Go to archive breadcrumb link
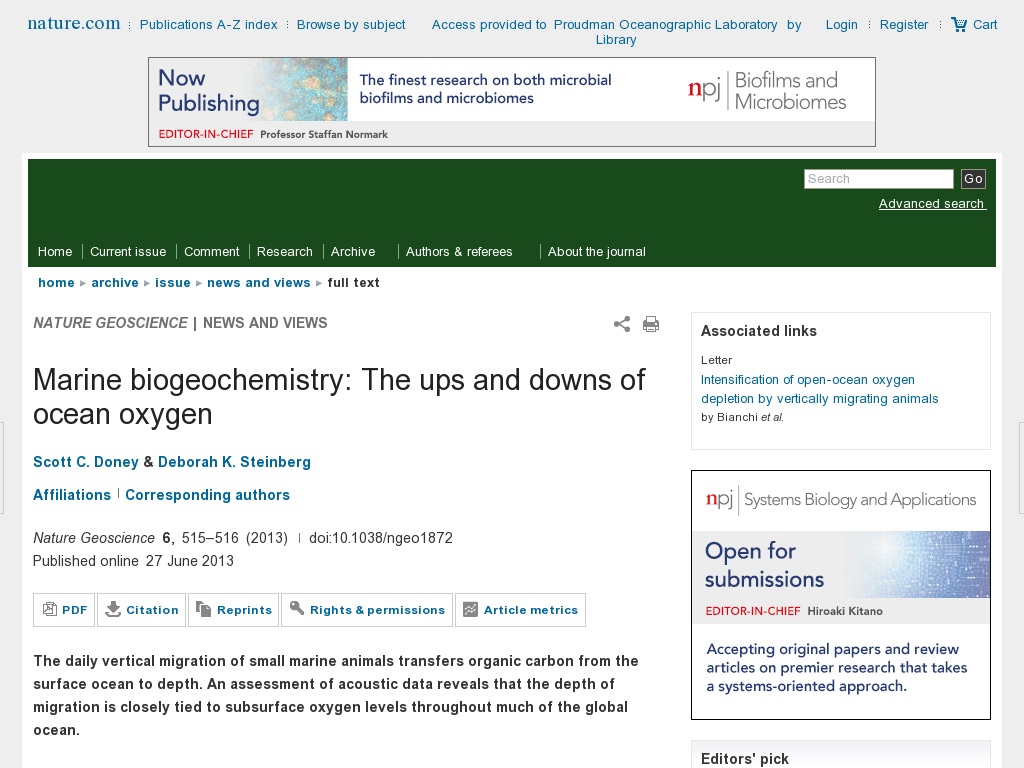This screenshot has height=768, width=1024. click(115, 283)
